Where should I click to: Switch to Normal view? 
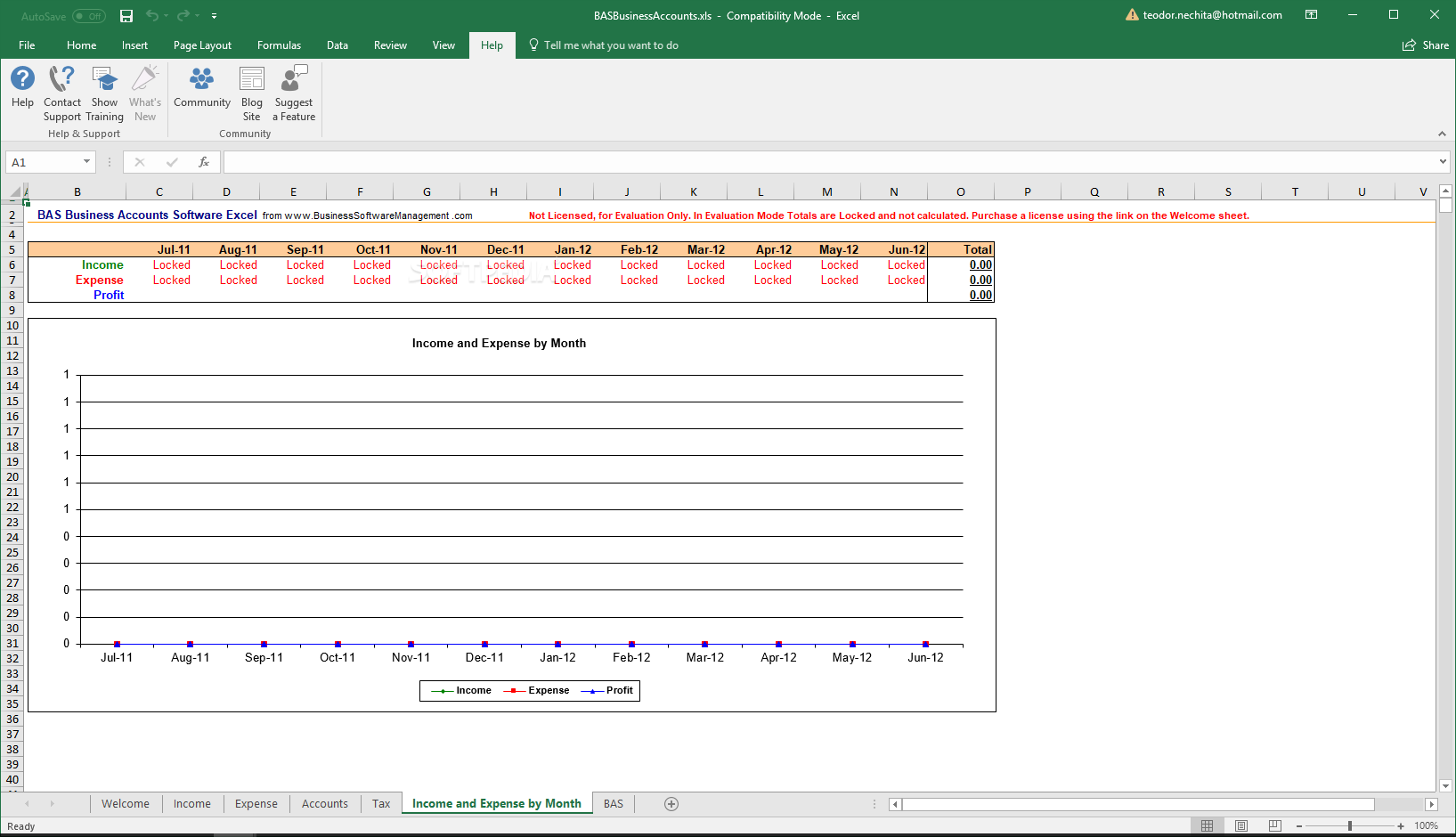pyautogui.click(x=1207, y=825)
